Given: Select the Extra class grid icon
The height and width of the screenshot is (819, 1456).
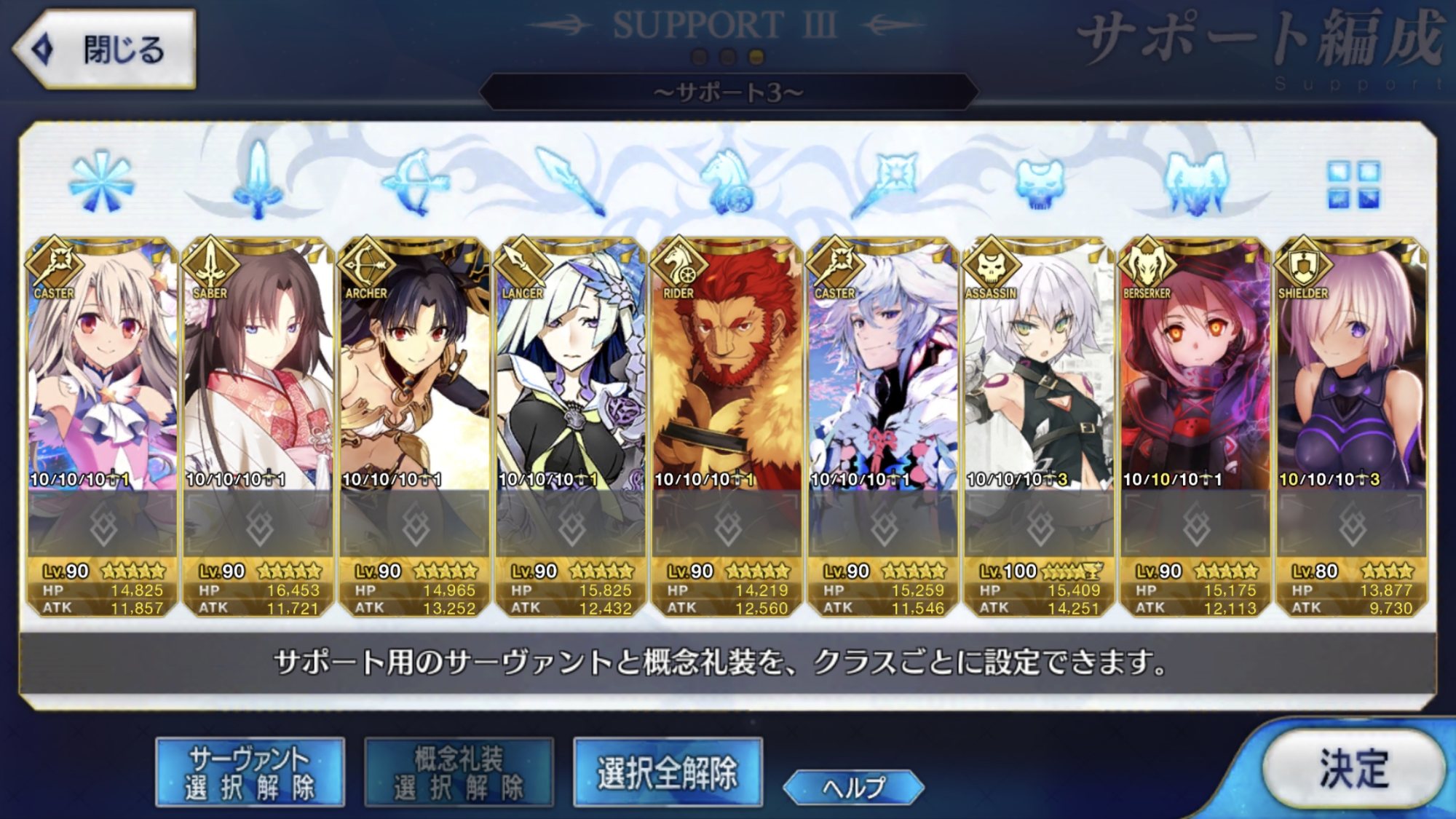Looking at the screenshot, I should point(1353,184).
